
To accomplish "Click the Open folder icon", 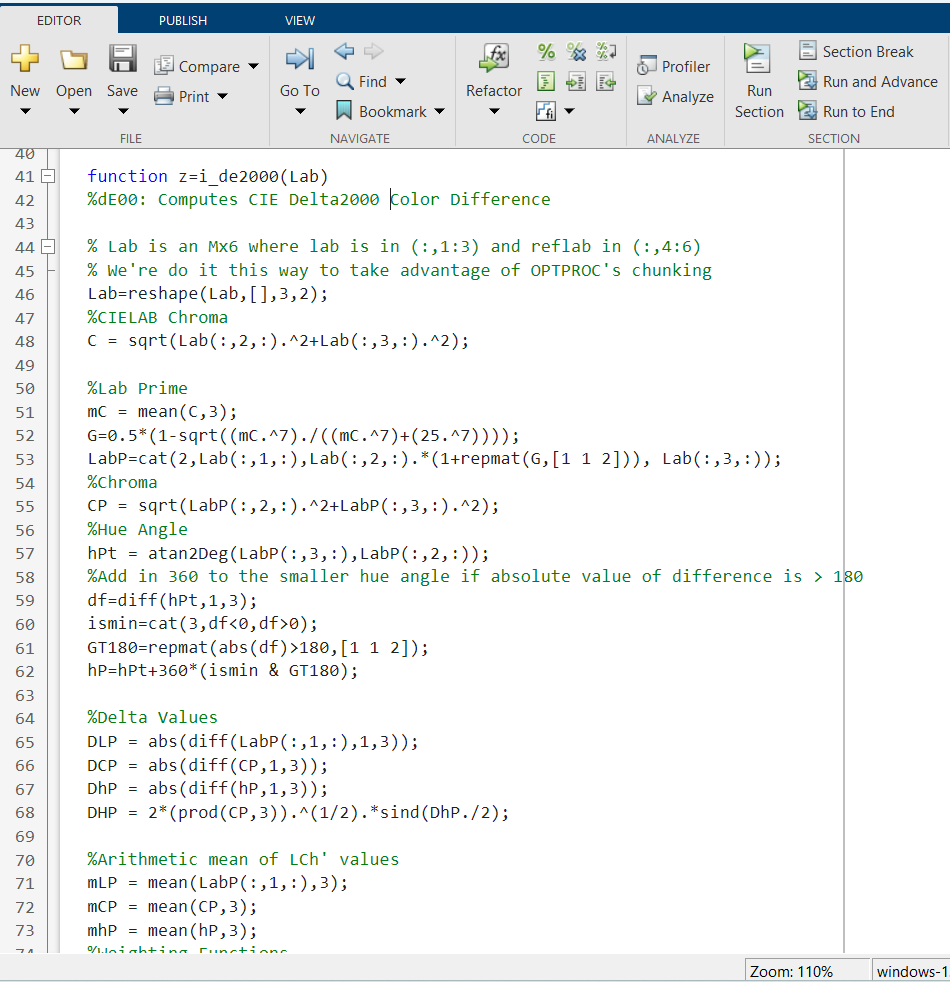I will pyautogui.click(x=74, y=59).
